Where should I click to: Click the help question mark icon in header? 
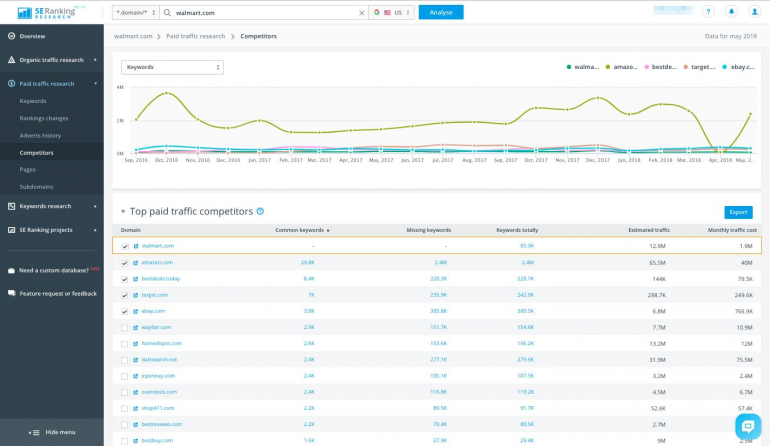coord(709,12)
